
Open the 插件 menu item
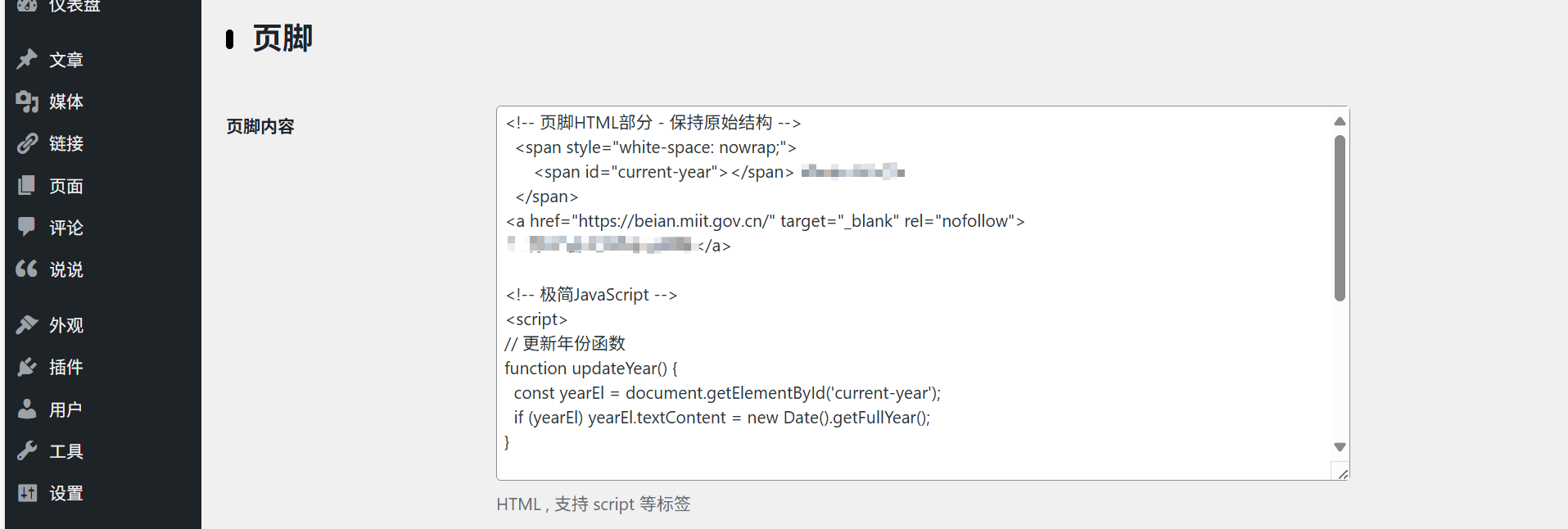[66, 367]
